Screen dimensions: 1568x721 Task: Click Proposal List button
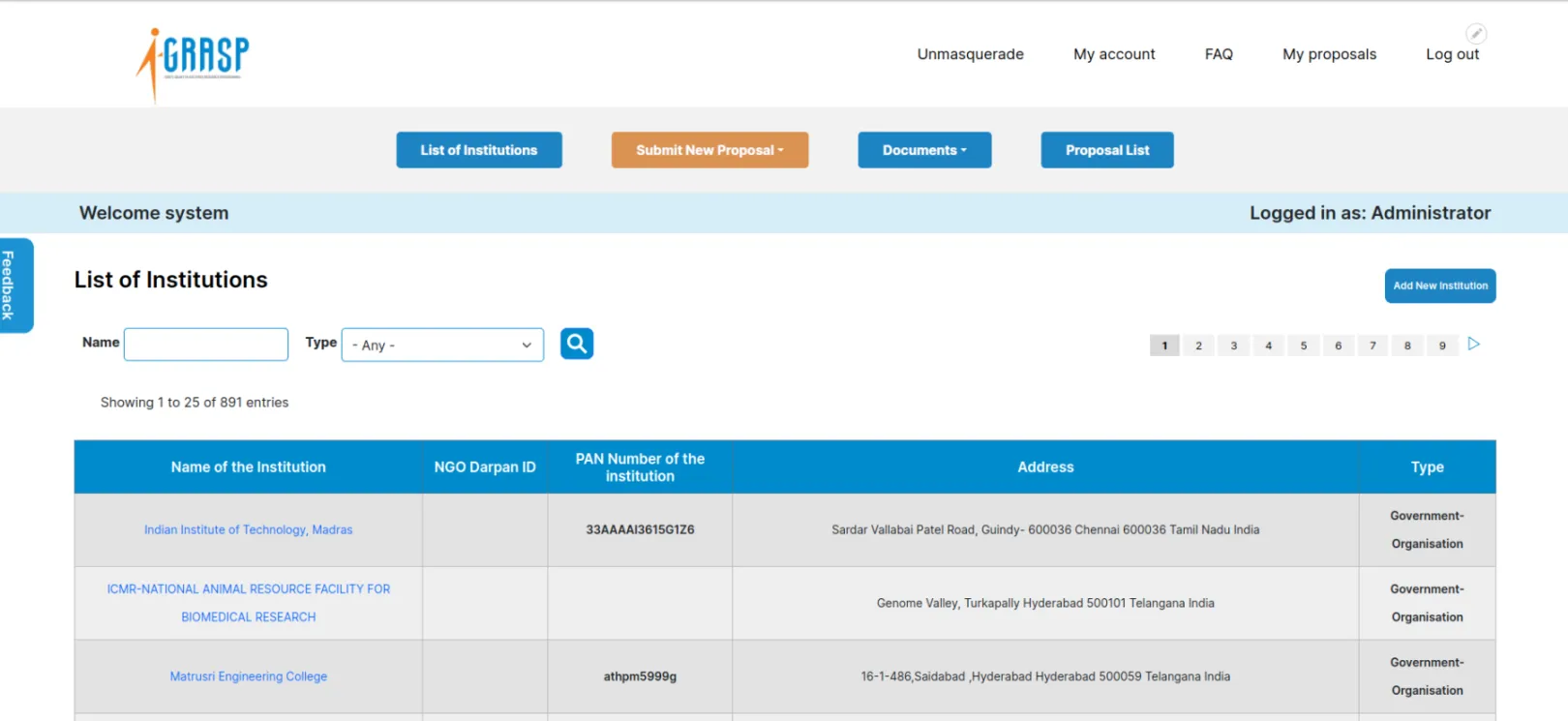coord(1107,150)
